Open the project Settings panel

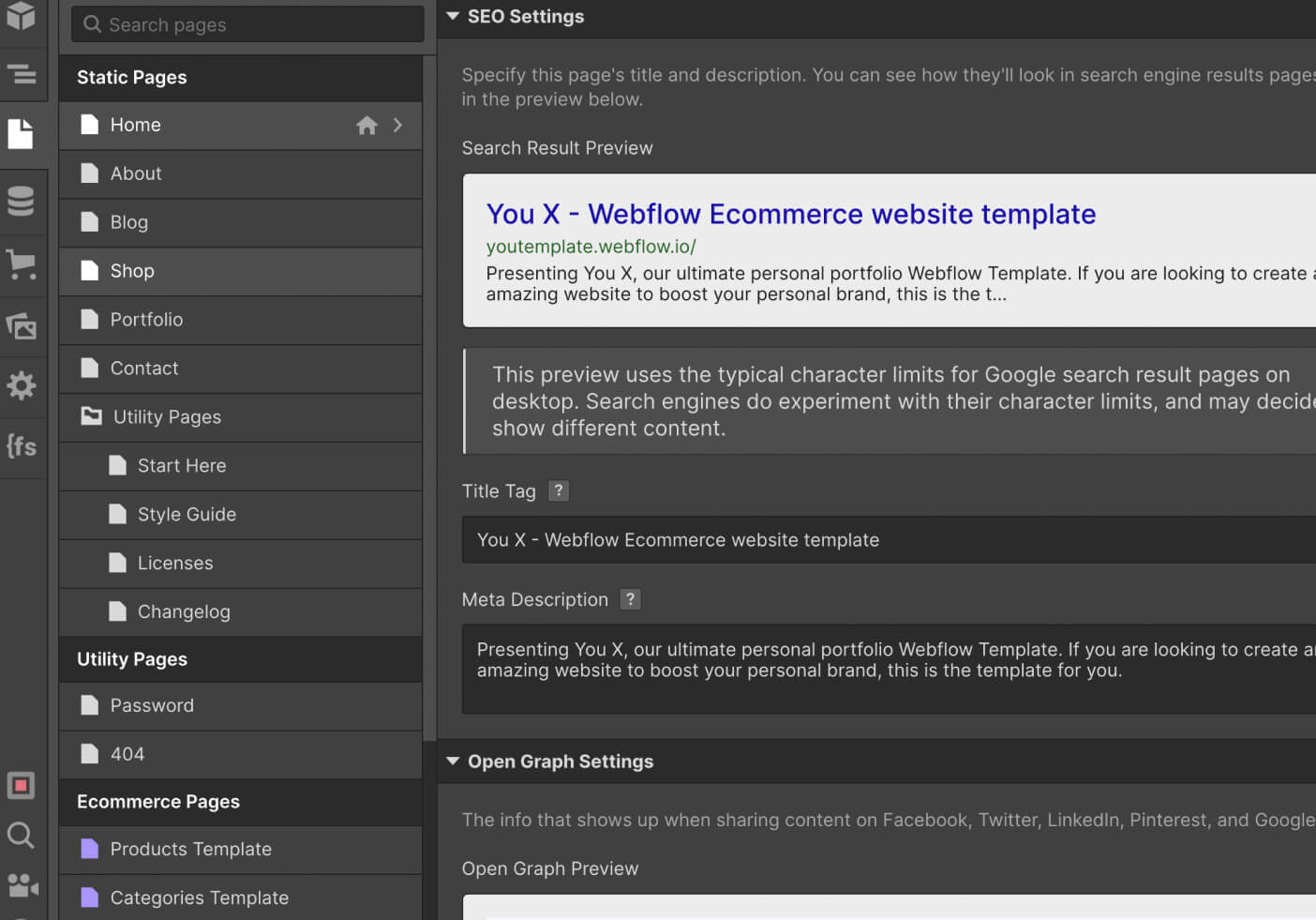point(22,385)
